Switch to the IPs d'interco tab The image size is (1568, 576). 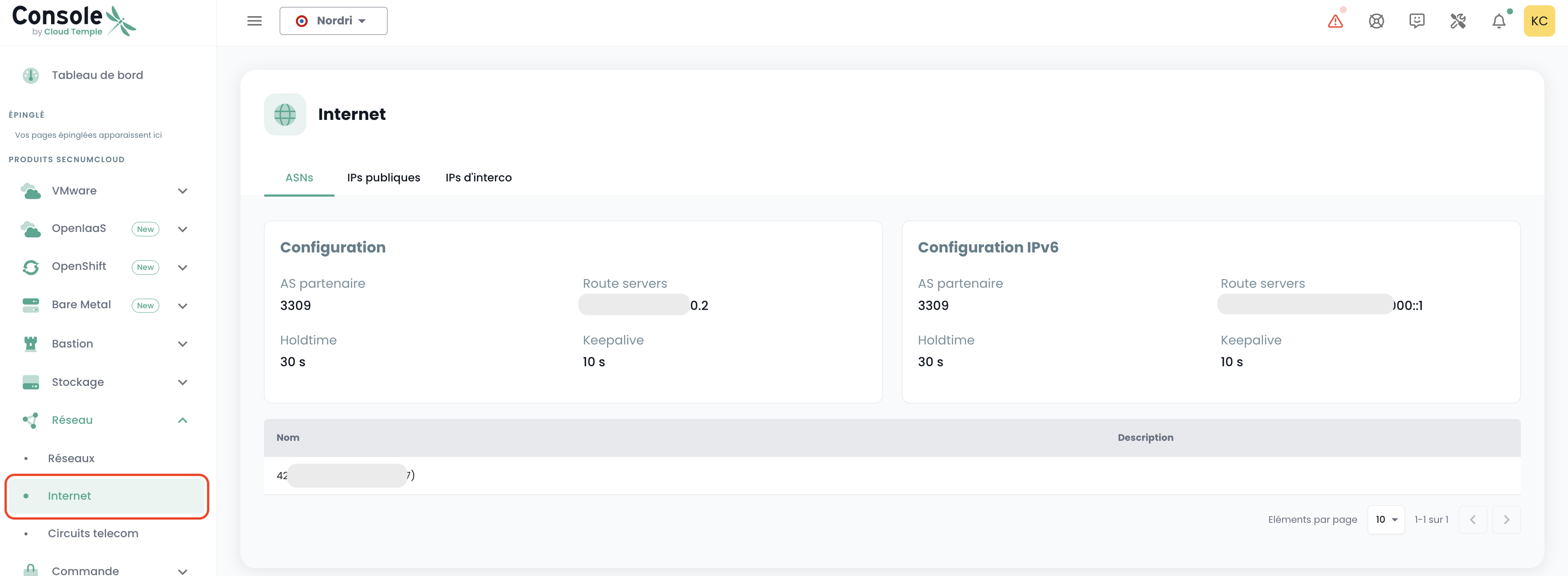tap(478, 177)
